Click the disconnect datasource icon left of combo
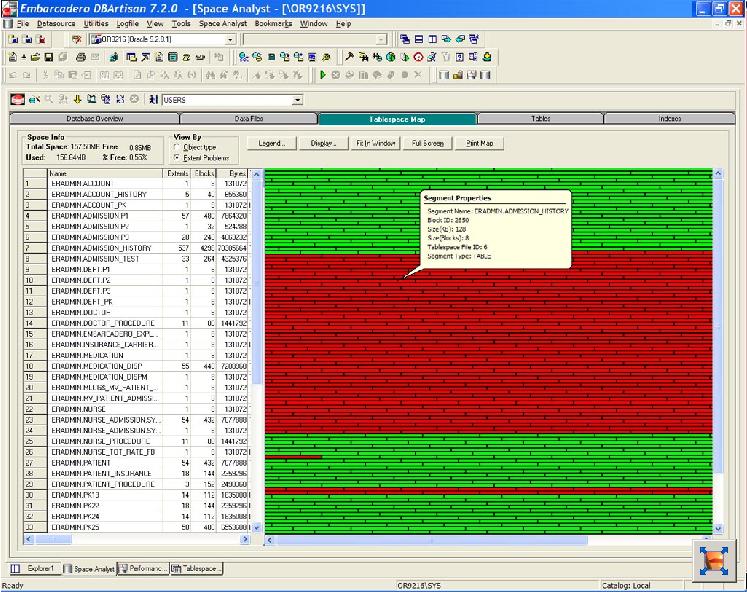Screen dimensions: 747x592 click(77, 40)
